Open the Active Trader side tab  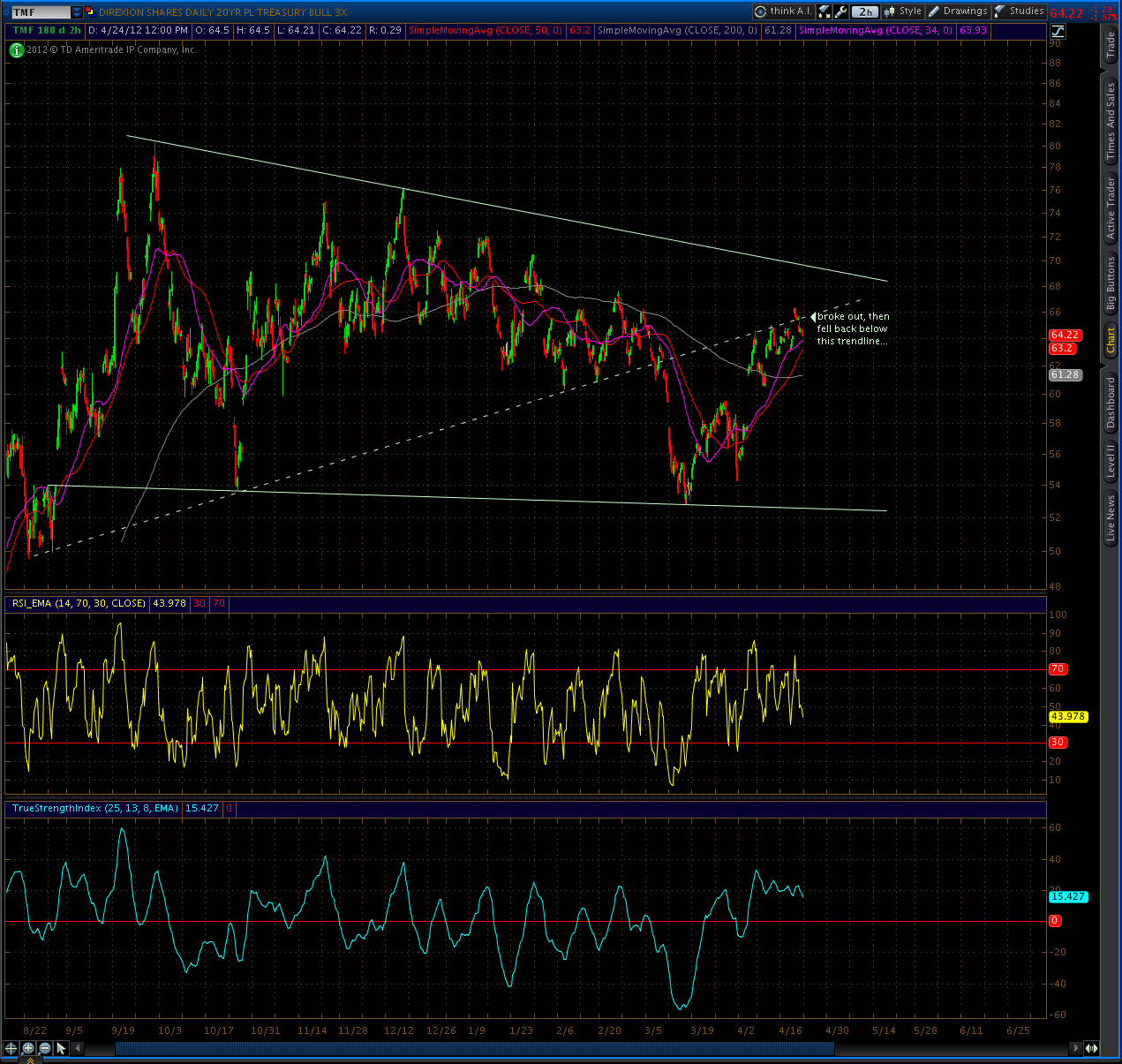point(1111,208)
